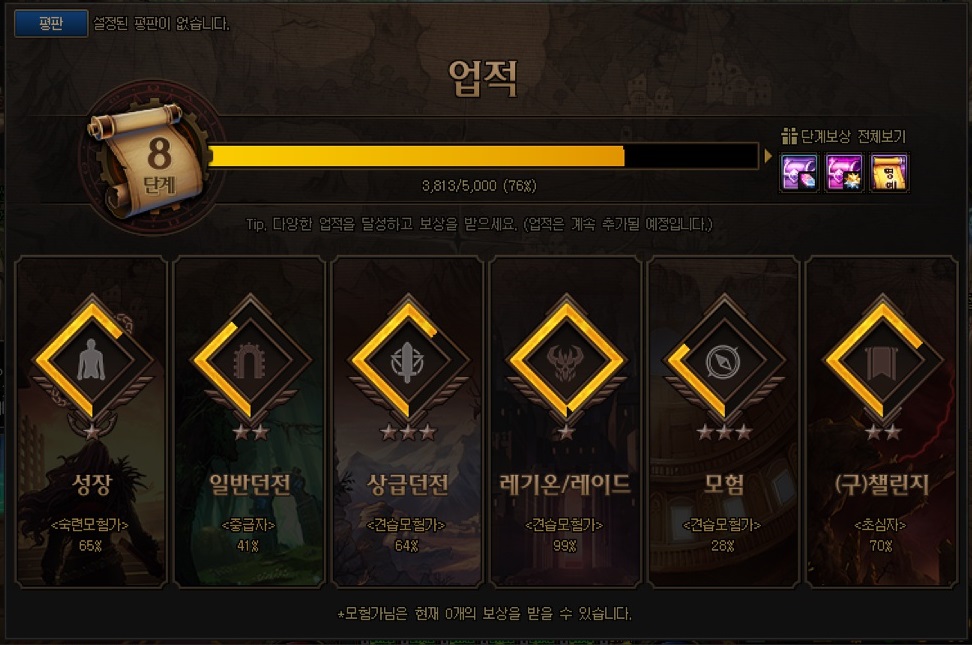Select the yellow 명예 scroll reward icon

click(x=890, y=172)
